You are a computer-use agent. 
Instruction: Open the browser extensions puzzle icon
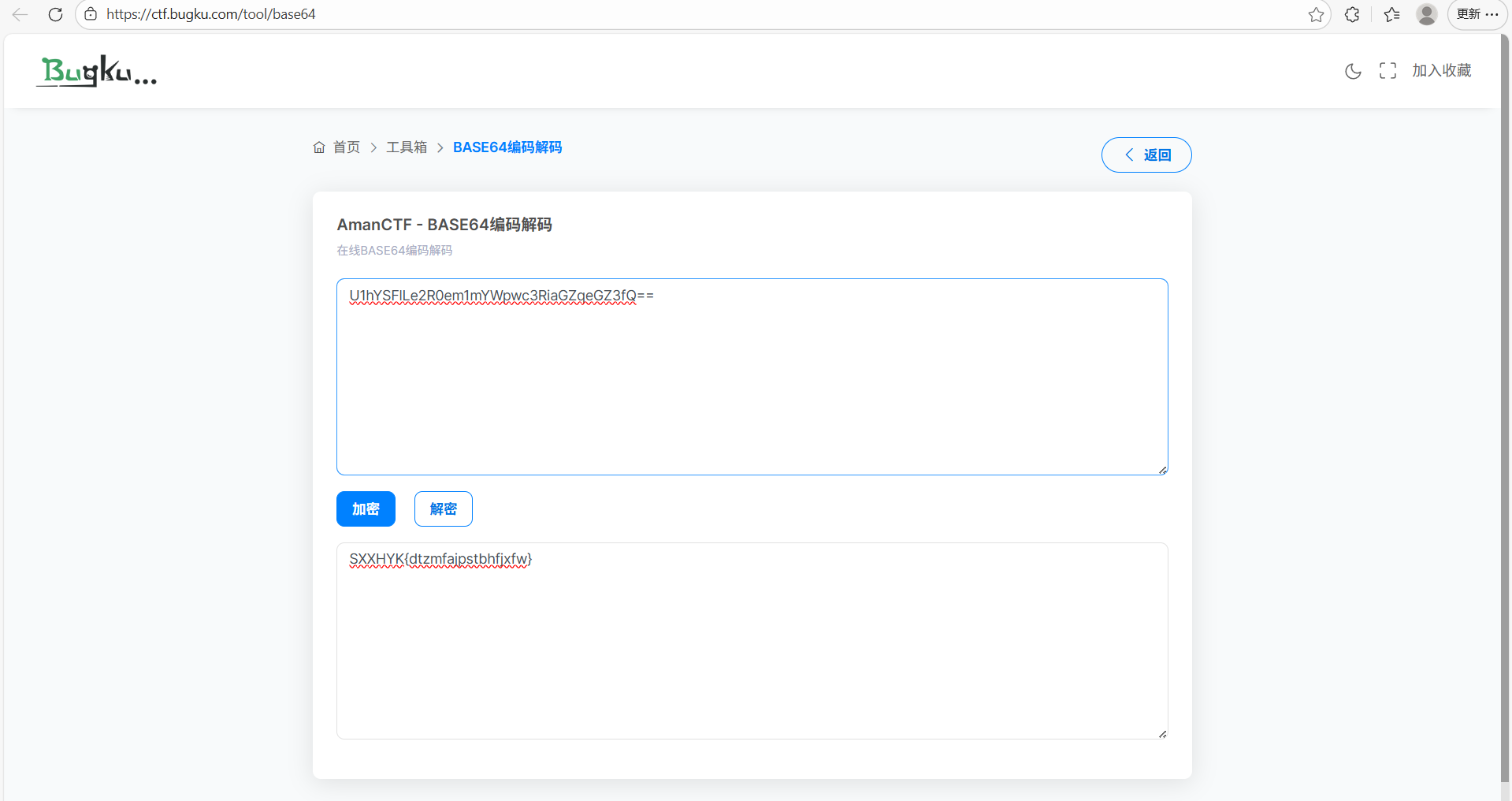click(x=1352, y=14)
